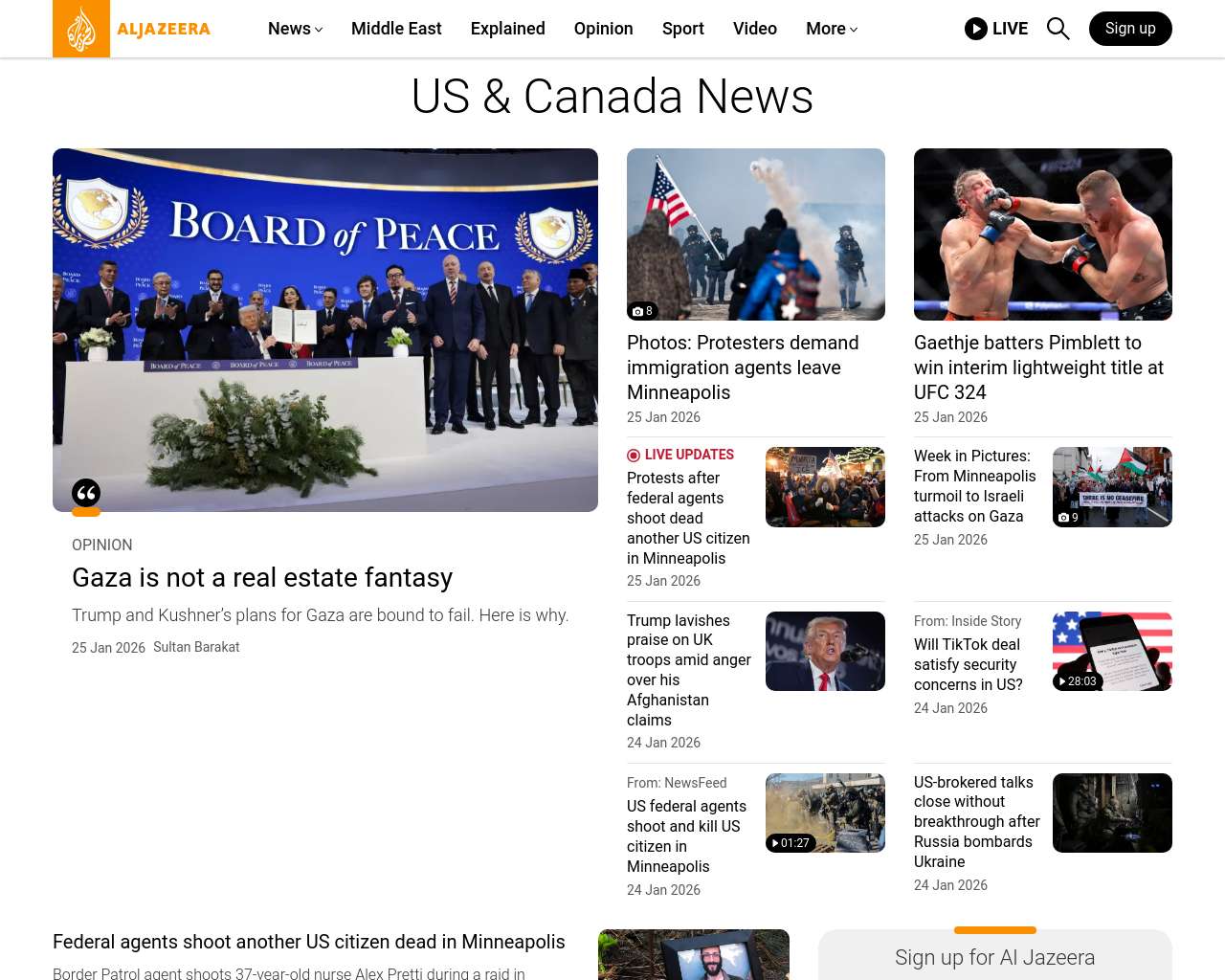Open the Sport section
This screenshot has width=1225, height=980.
coord(682,29)
